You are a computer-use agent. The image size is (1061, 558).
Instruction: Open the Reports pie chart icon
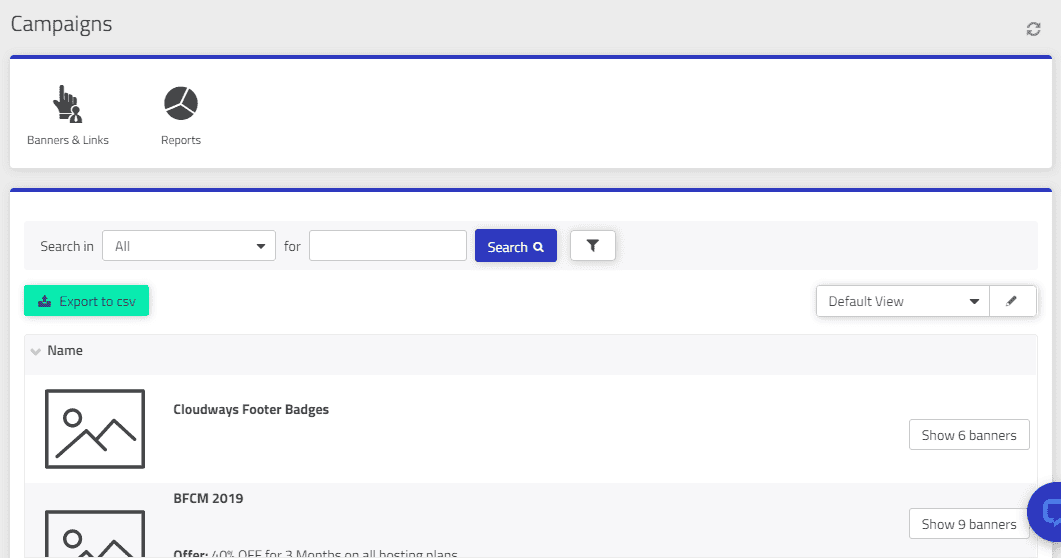click(181, 103)
